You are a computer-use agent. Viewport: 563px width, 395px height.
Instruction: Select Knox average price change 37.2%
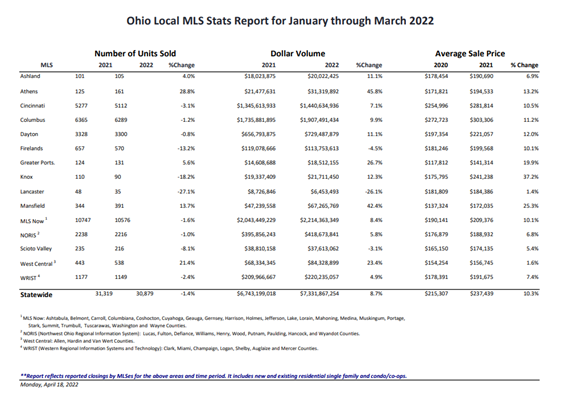pyautogui.click(x=531, y=177)
